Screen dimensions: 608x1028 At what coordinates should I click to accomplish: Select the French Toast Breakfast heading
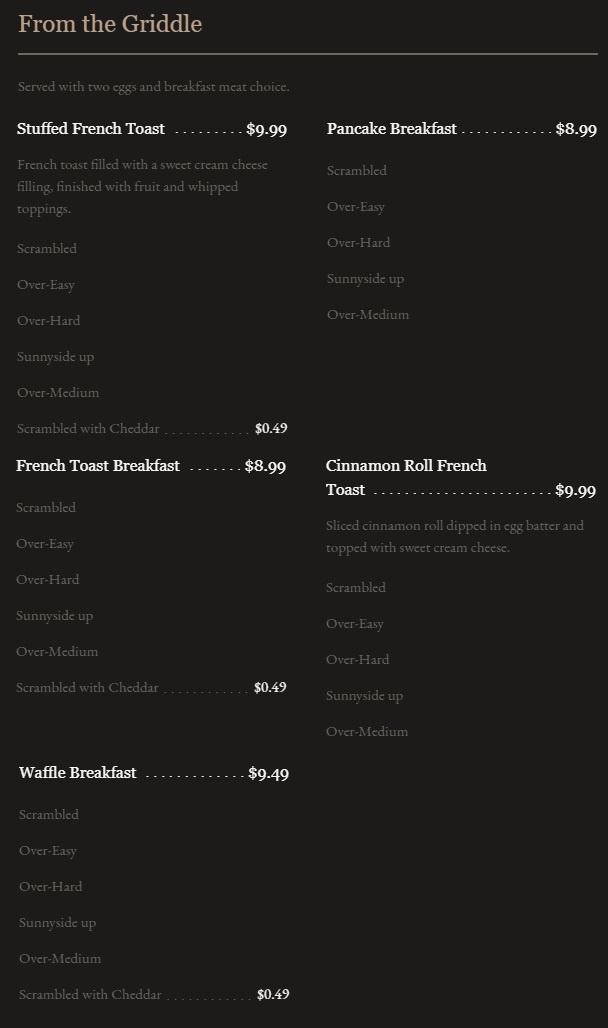pyautogui.click(x=98, y=466)
